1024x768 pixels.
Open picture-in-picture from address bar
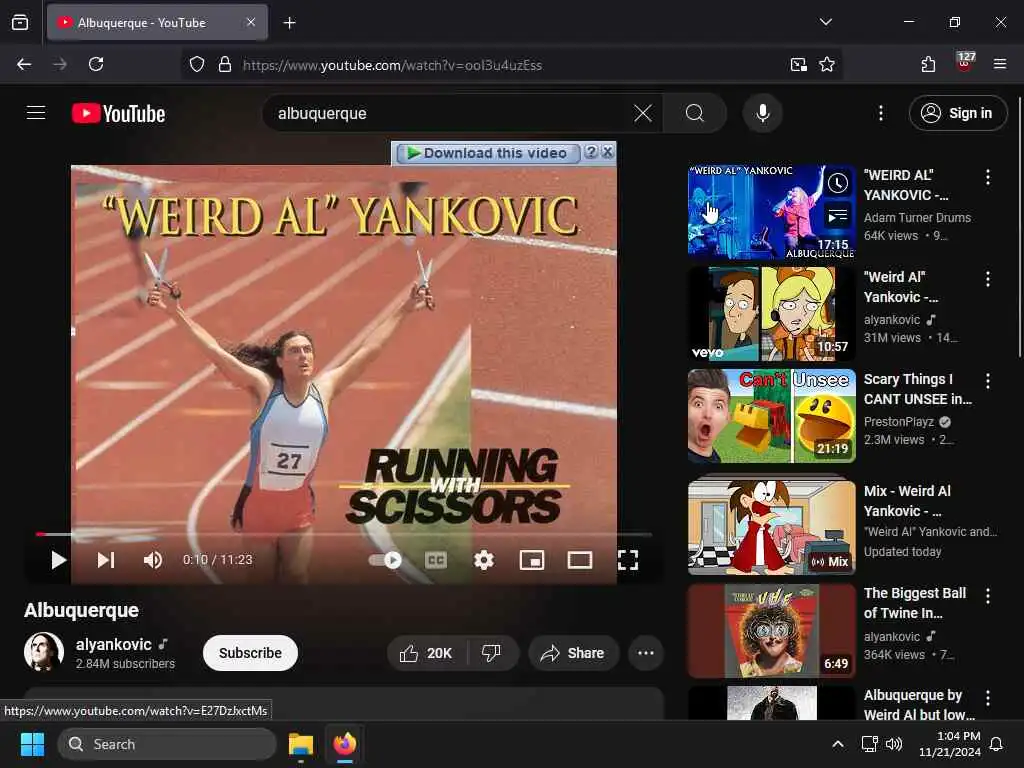coord(798,64)
